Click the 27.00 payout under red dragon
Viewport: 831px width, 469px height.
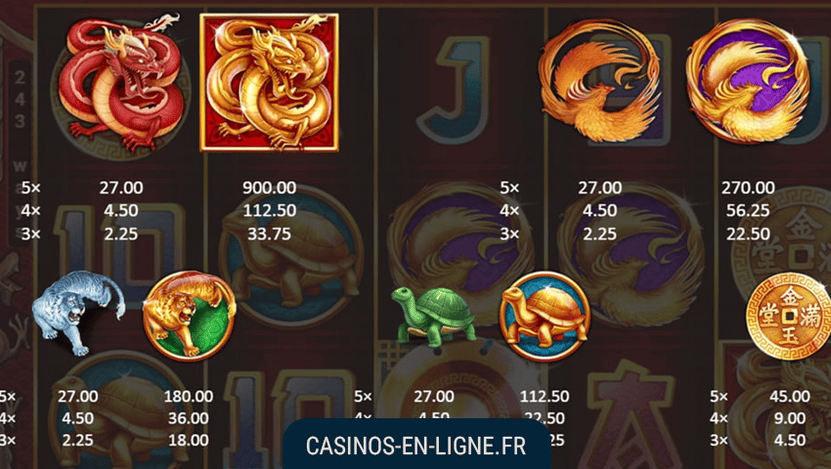[121, 188]
